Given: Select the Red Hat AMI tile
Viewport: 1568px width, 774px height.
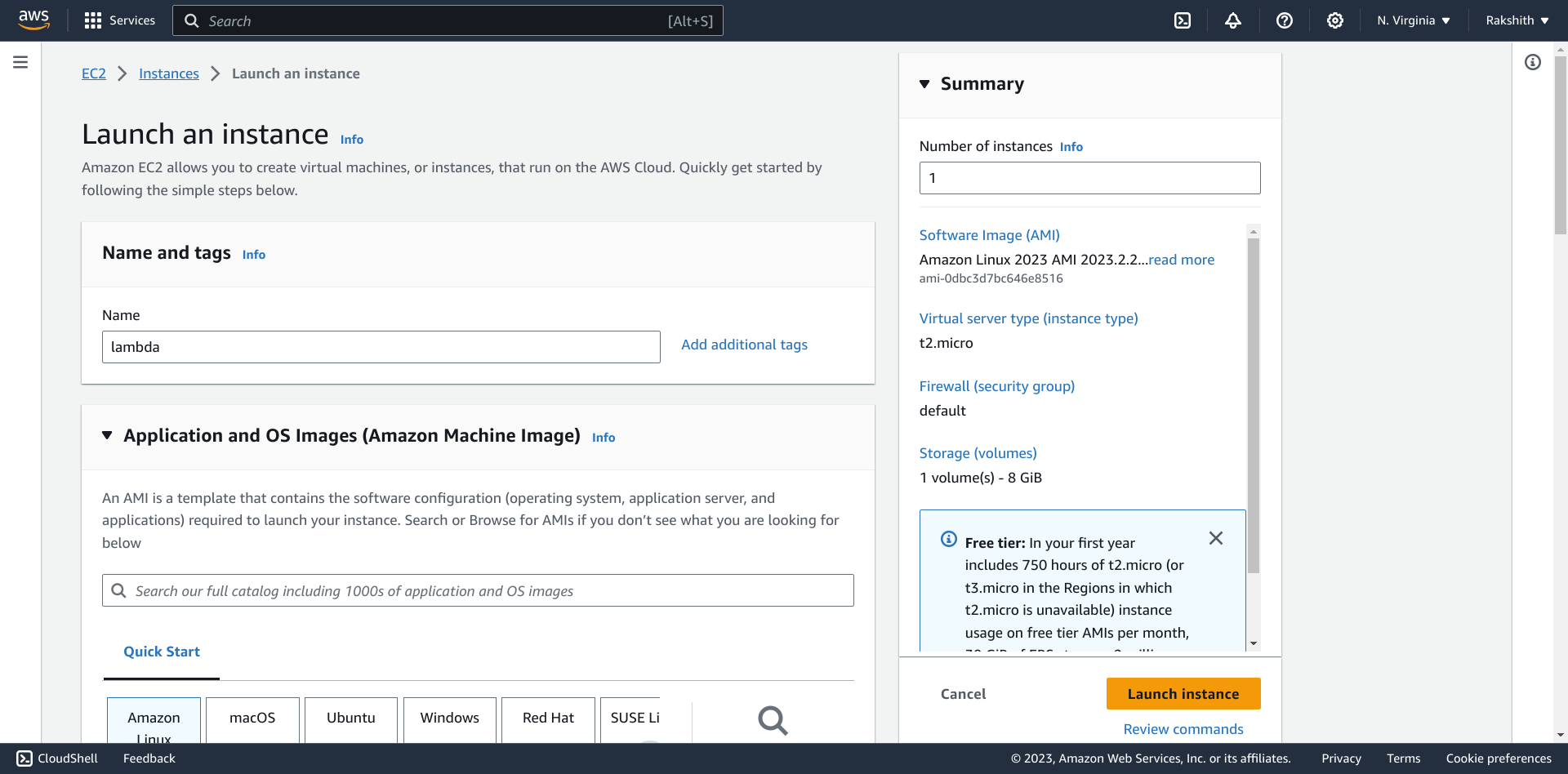Looking at the screenshot, I should 548,720.
